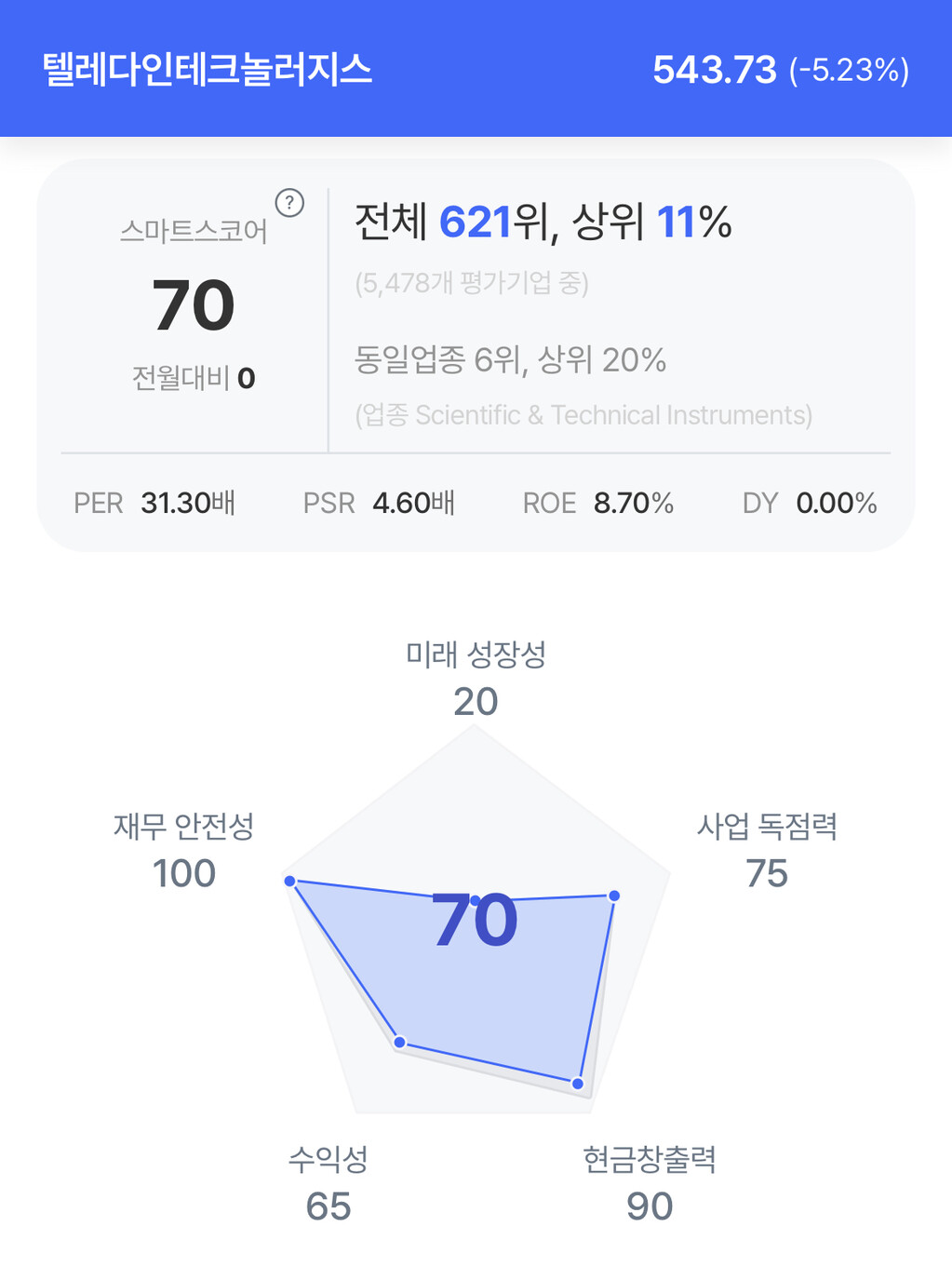Click the 전월대비 0 change text
This screenshot has width=952, height=1280.
pyautogui.click(x=194, y=378)
